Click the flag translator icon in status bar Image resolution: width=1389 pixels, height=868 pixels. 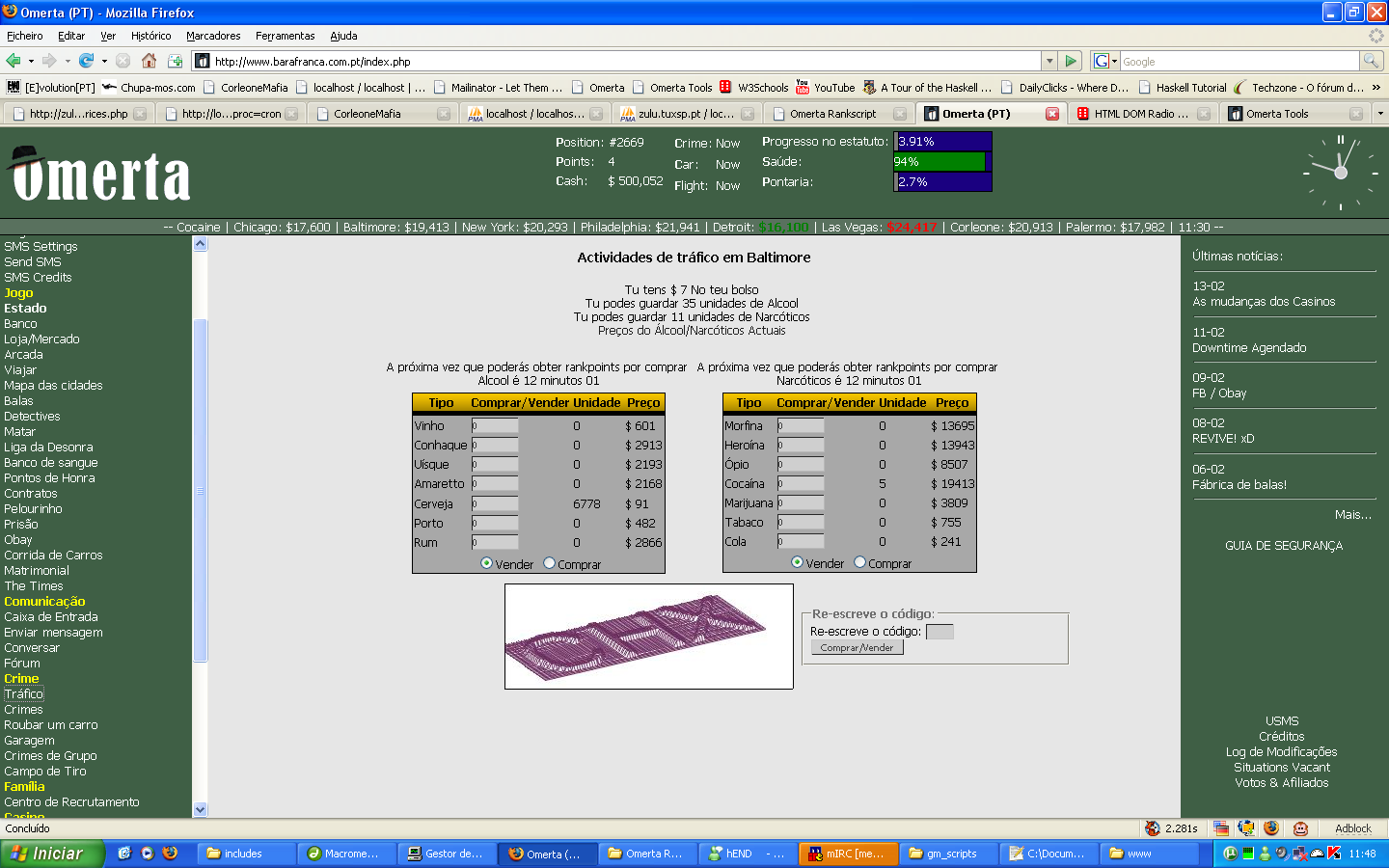pos(1221,828)
